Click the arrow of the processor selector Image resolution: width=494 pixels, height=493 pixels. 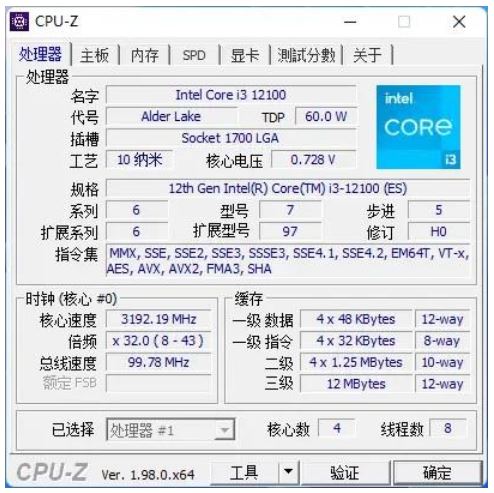click(x=224, y=430)
